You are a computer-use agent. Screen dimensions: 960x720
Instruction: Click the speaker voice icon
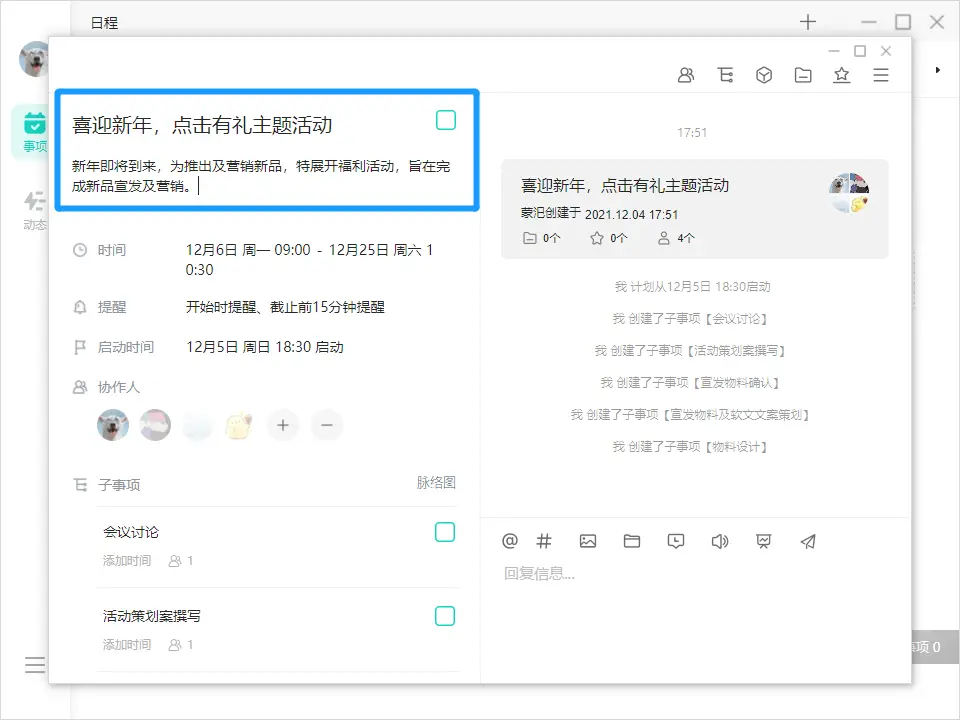coord(720,541)
